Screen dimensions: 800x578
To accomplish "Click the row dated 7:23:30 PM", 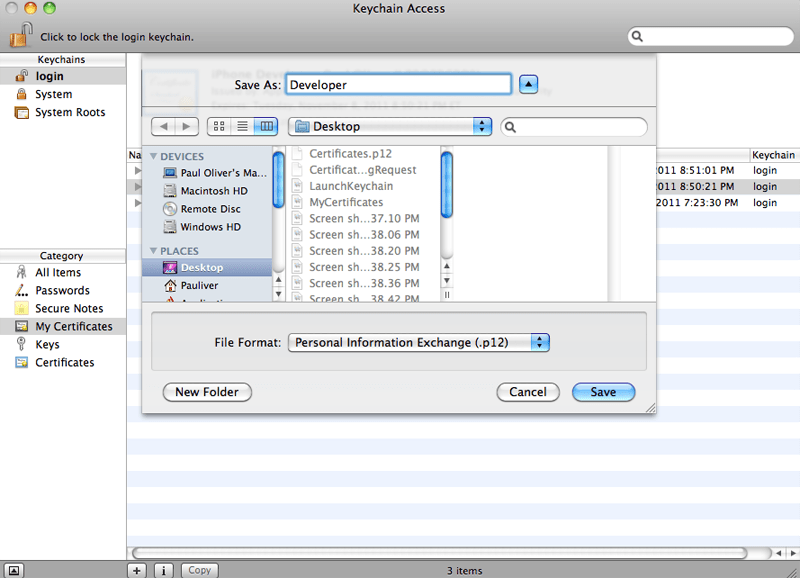I will click(x=728, y=203).
